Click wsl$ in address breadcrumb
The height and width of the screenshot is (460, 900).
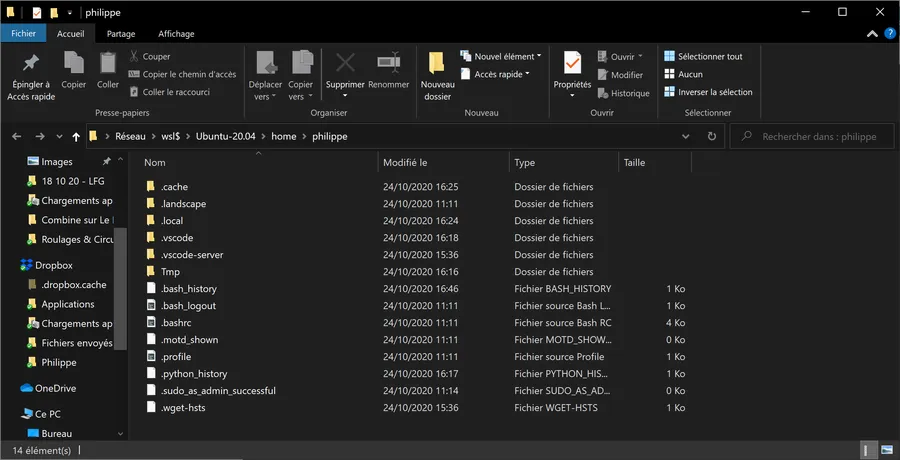170,137
